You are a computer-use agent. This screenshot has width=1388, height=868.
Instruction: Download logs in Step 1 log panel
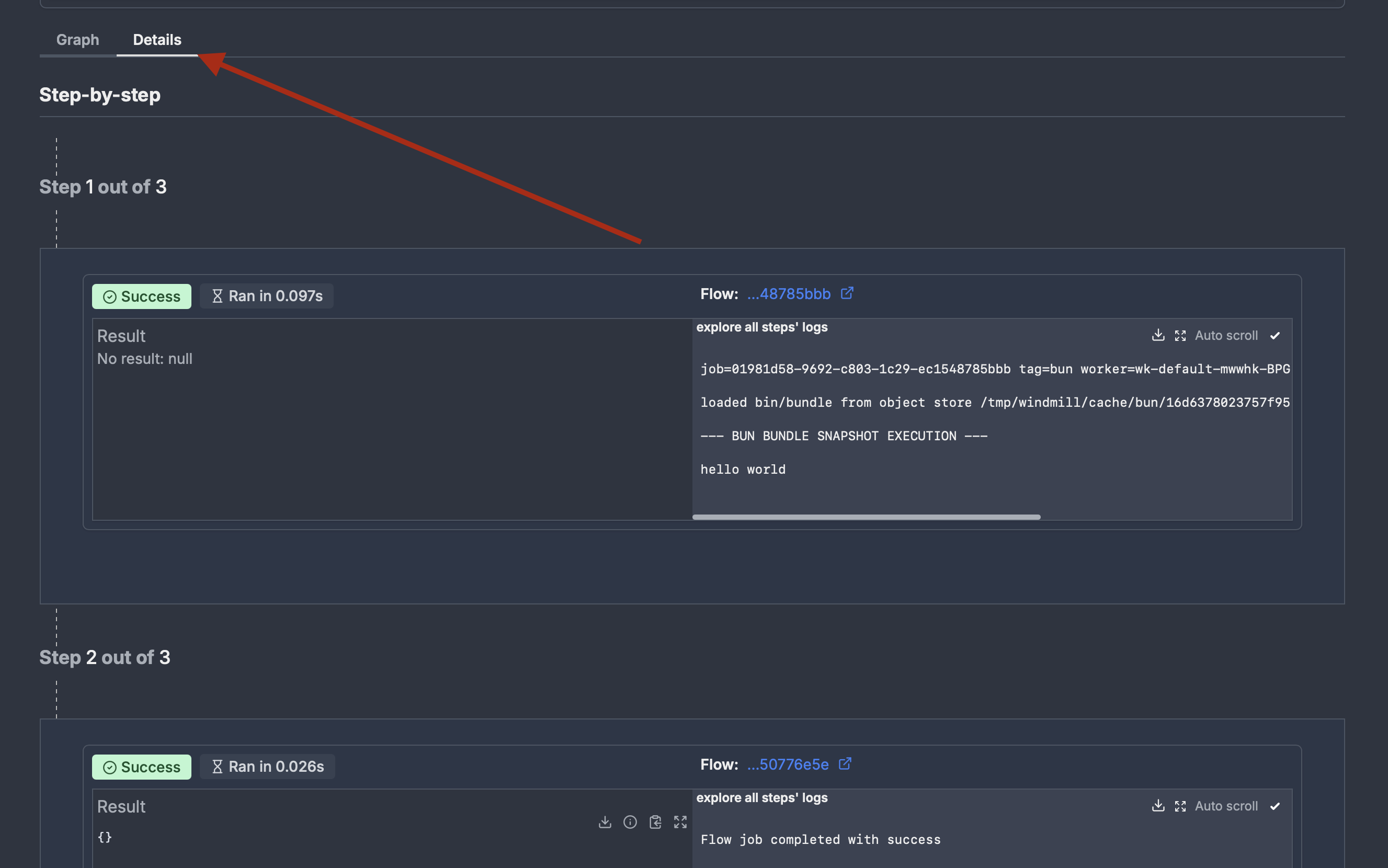click(1158, 335)
